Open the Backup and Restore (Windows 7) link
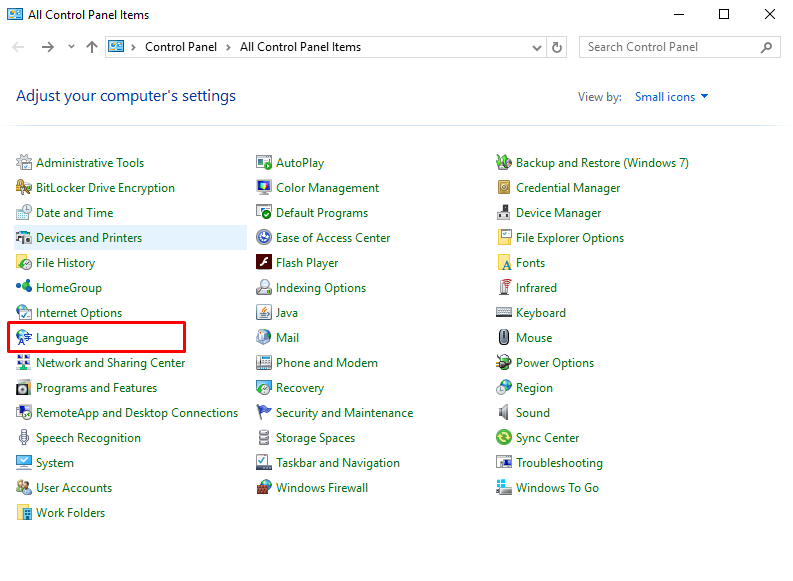Image resolution: width=793 pixels, height=581 pixels. 602,163
